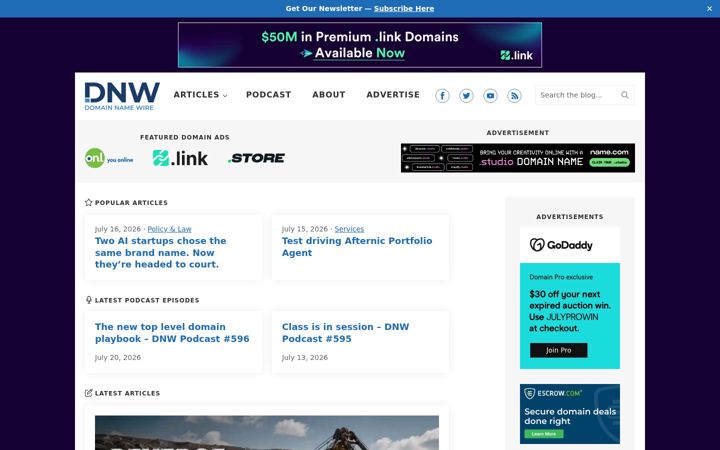Click the GoDaddy logo in advertisements
The height and width of the screenshot is (450, 720).
click(x=561, y=245)
